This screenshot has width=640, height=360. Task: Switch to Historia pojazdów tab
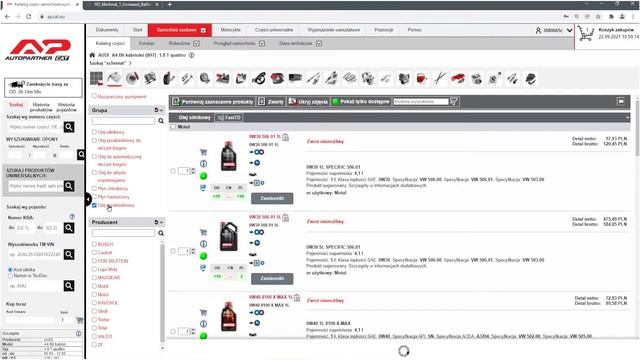pyautogui.click(x=67, y=107)
